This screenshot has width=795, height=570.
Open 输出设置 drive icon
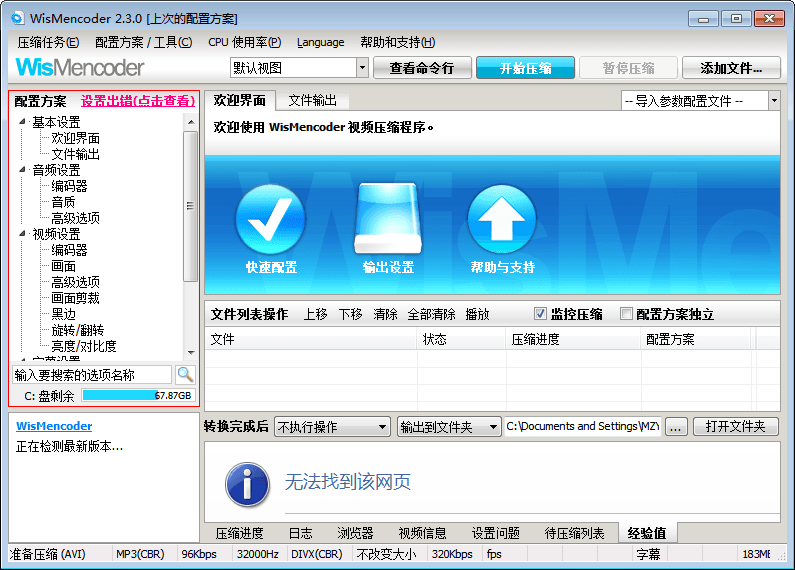(388, 219)
